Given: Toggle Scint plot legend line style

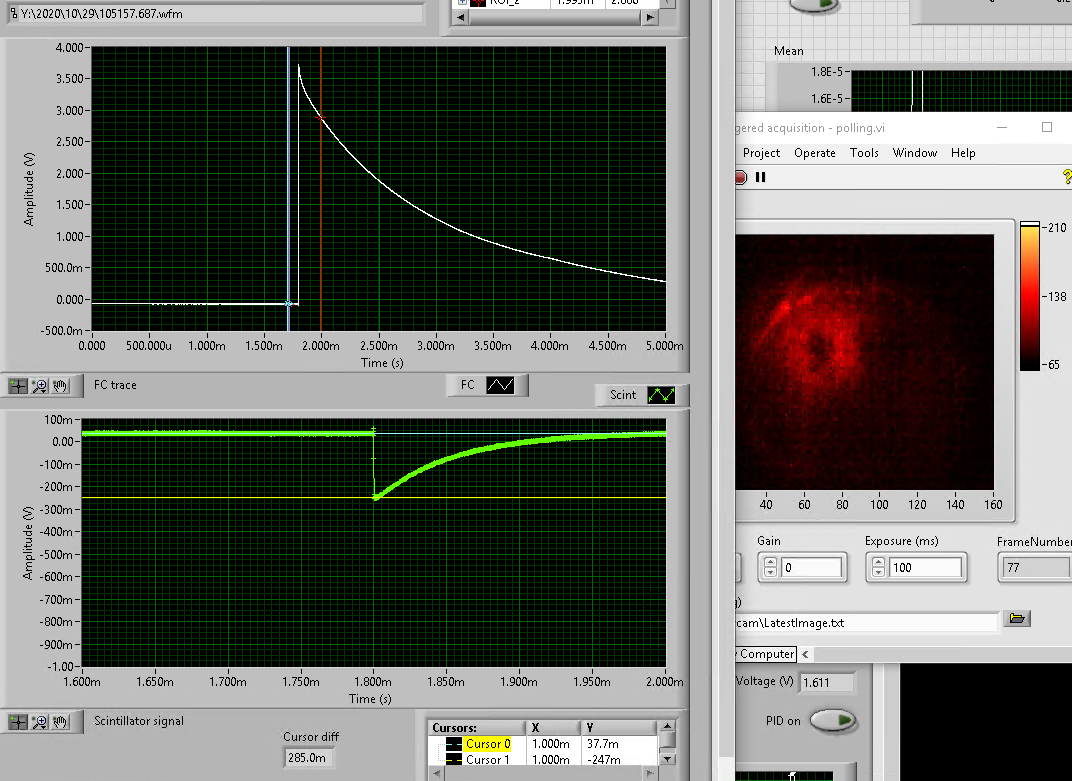Looking at the screenshot, I should coord(660,395).
